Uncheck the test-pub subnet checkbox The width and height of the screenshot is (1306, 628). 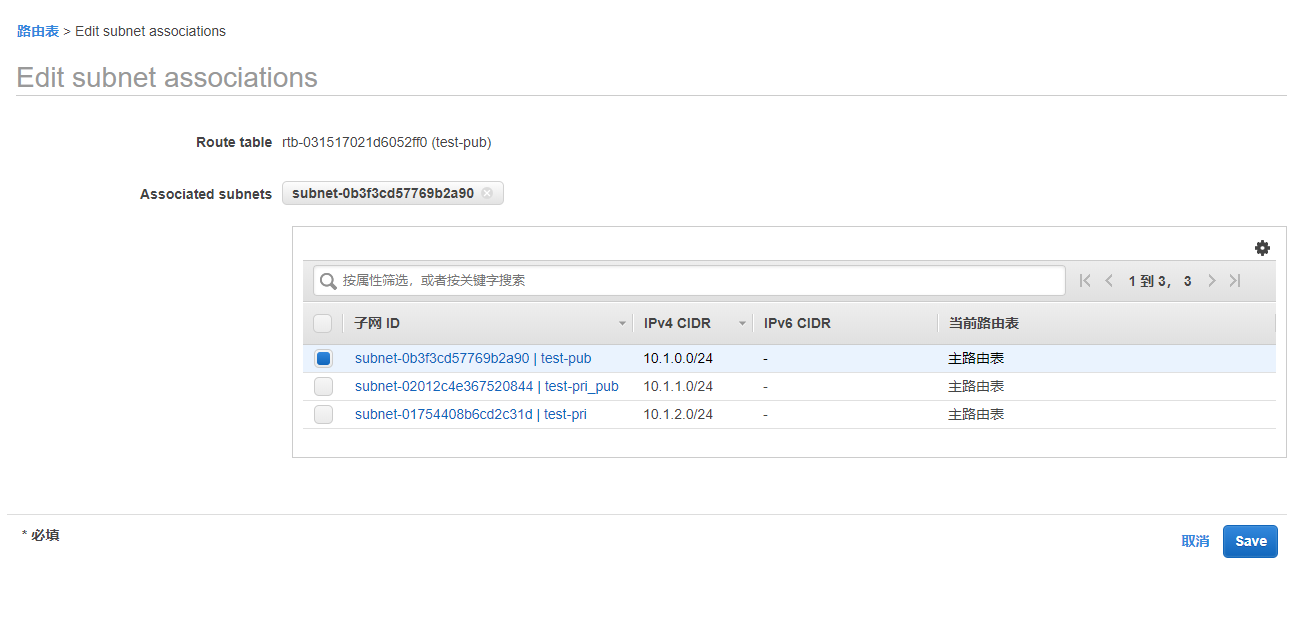coord(323,358)
